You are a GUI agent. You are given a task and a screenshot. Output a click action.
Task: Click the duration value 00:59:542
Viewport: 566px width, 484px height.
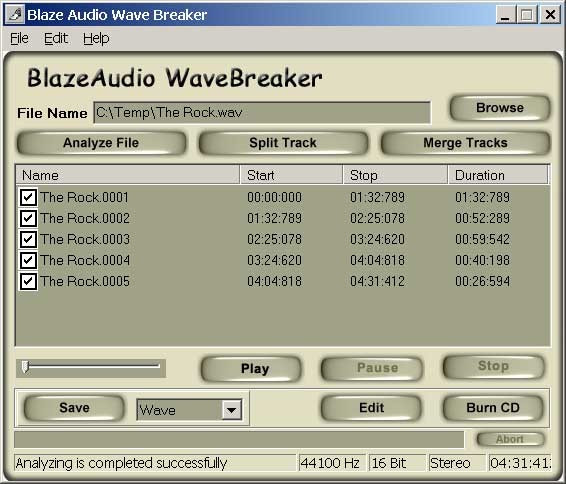click(x=483, y=239)
